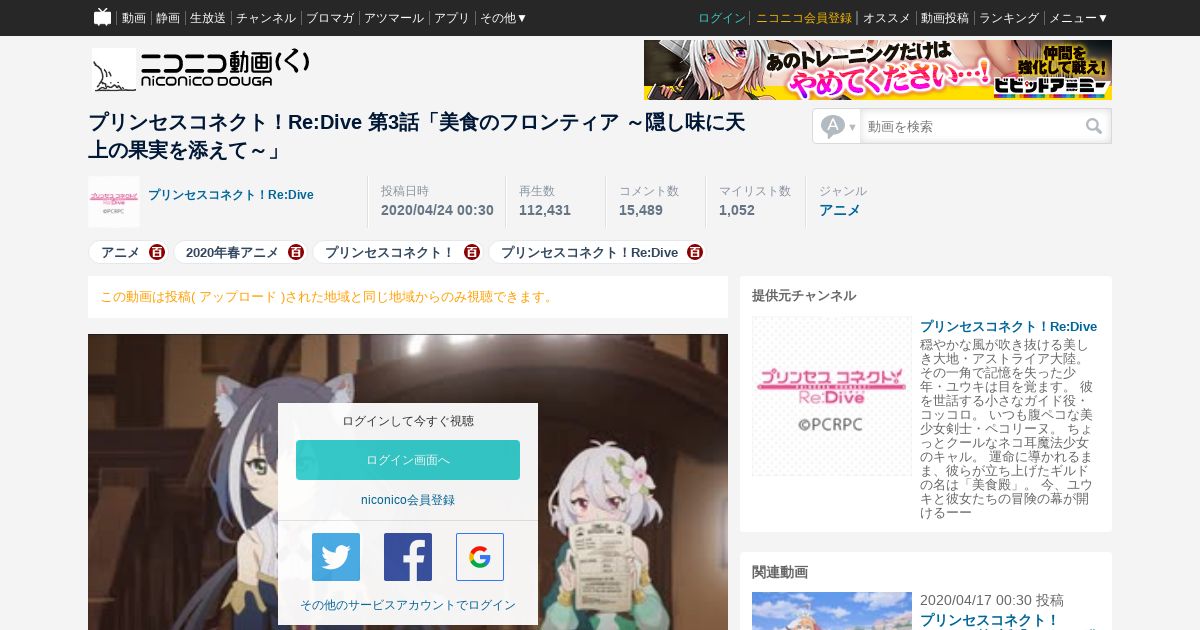The height and width of the screenshot is (630, 1200).
Task: Click related video thumbnail in 関連動画
Action: 832,611
